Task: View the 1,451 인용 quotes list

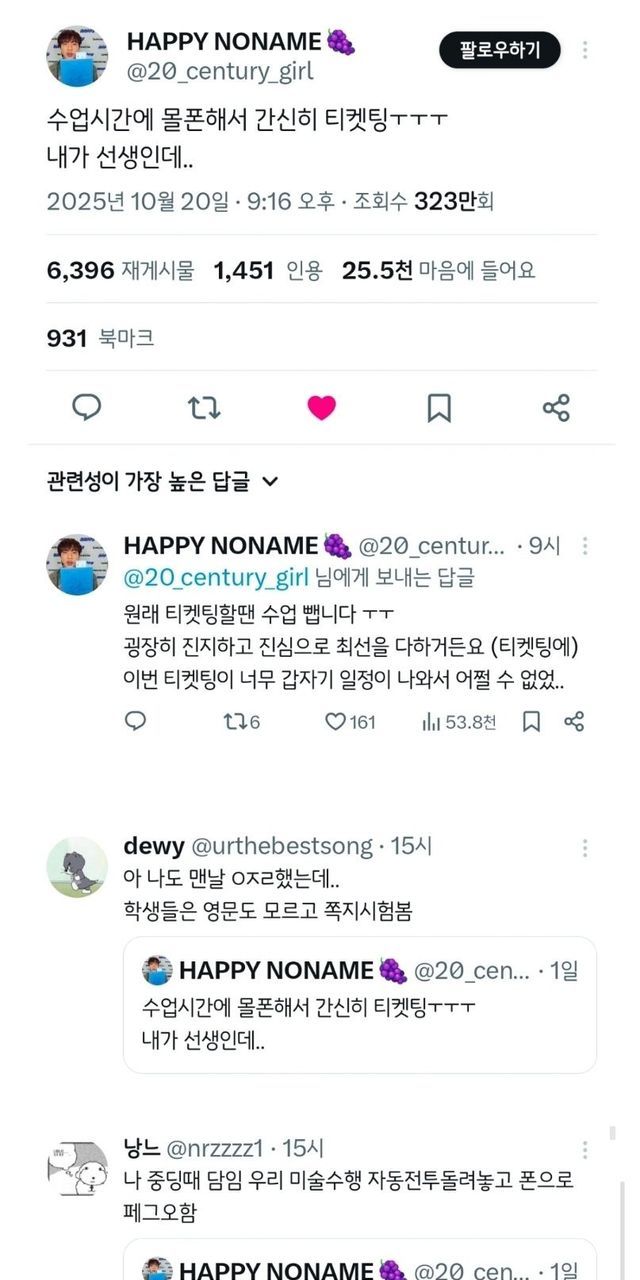Action: click(268, 270)
